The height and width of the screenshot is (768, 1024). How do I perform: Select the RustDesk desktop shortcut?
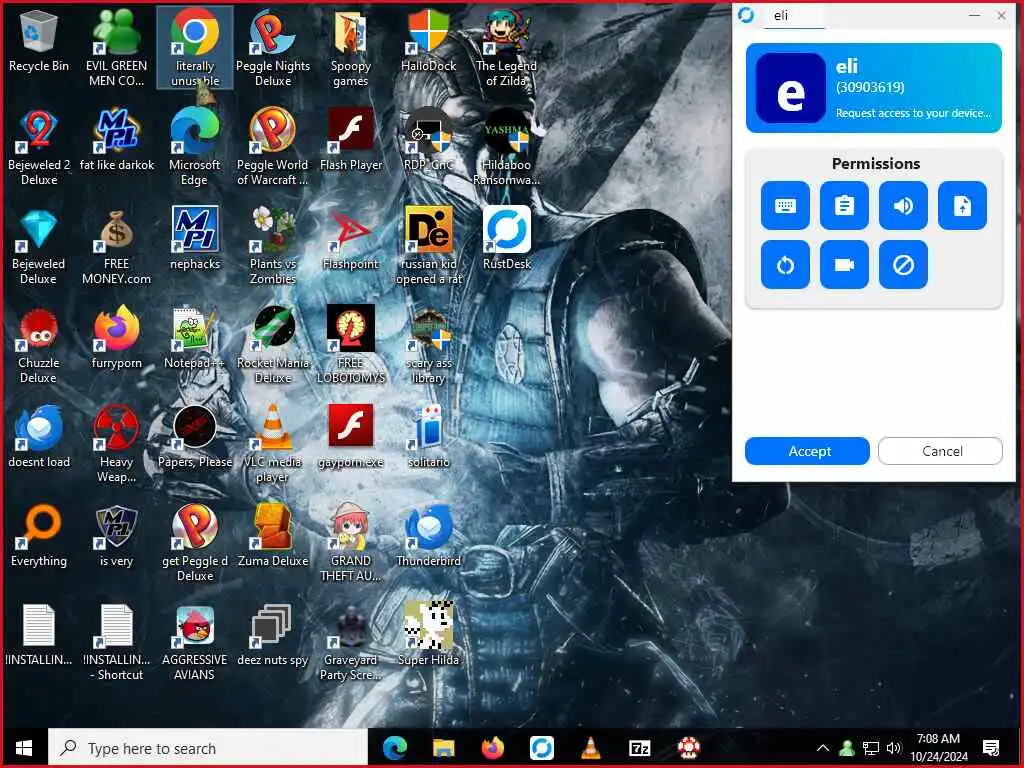[x=507, y=240]
